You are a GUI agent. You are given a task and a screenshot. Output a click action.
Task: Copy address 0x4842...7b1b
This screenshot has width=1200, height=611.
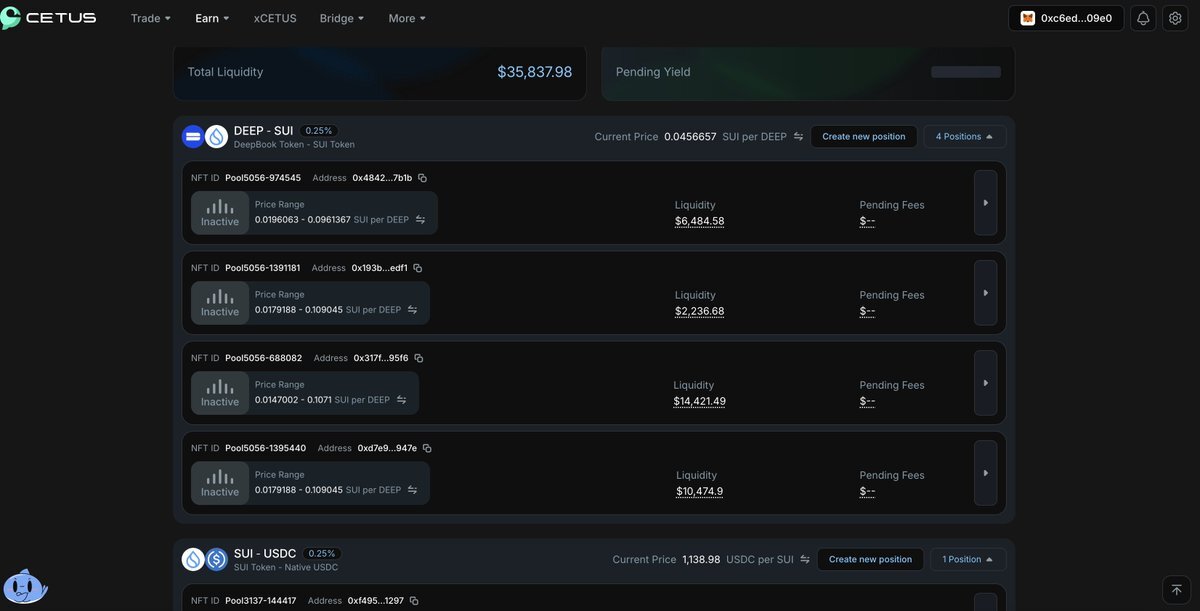click(422, 178)
